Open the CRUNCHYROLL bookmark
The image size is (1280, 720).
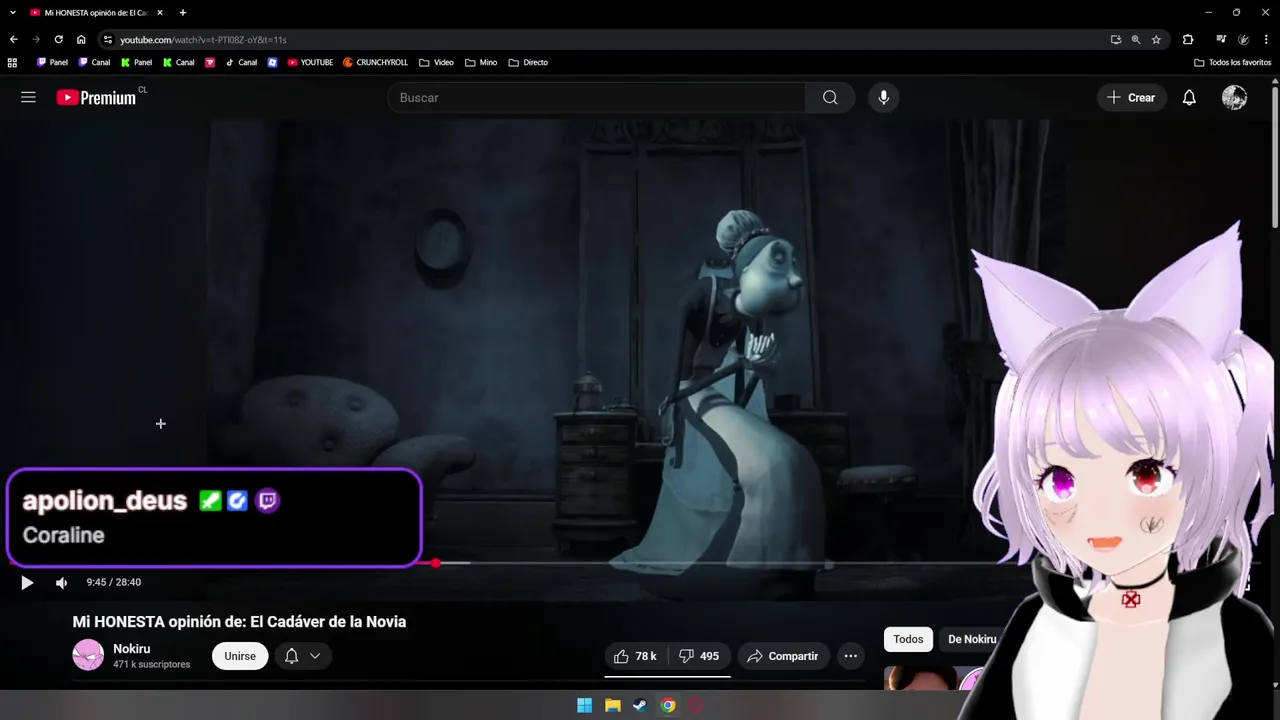375,62
